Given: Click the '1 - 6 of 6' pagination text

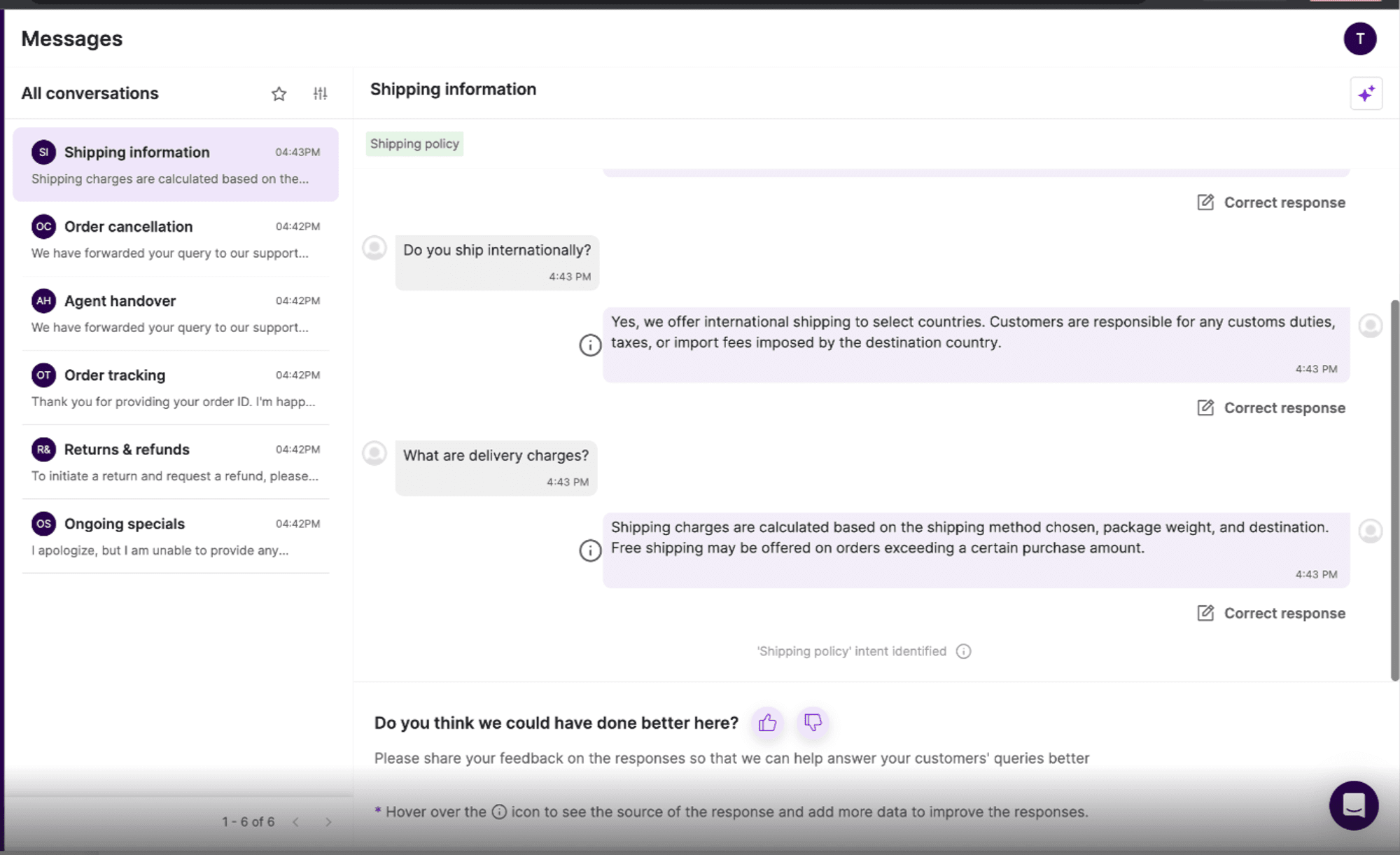Looking at the screenshot, I should pyautogui.click(x=248, y=821).
